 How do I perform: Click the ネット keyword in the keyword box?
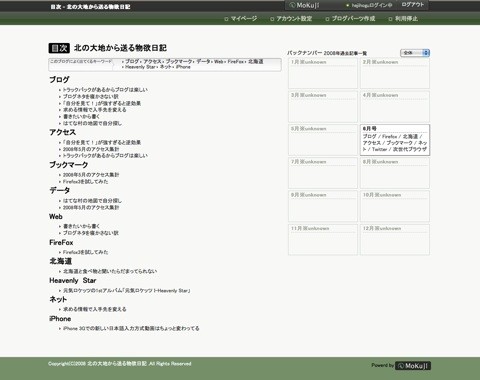[x=166, y=67]
